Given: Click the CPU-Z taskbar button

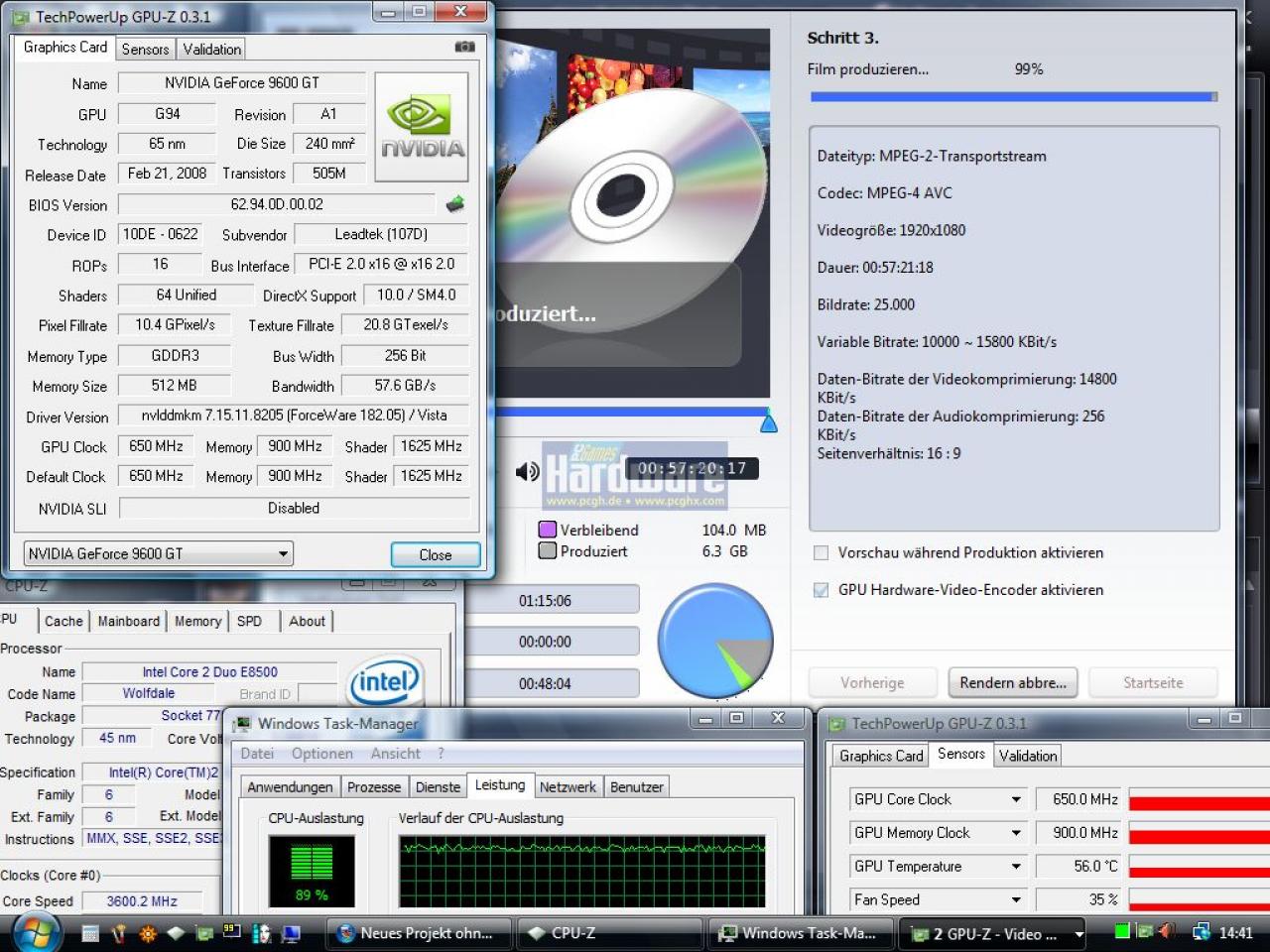Looking at the screenshot, I should pyautogui.click(x=610, y=933).
